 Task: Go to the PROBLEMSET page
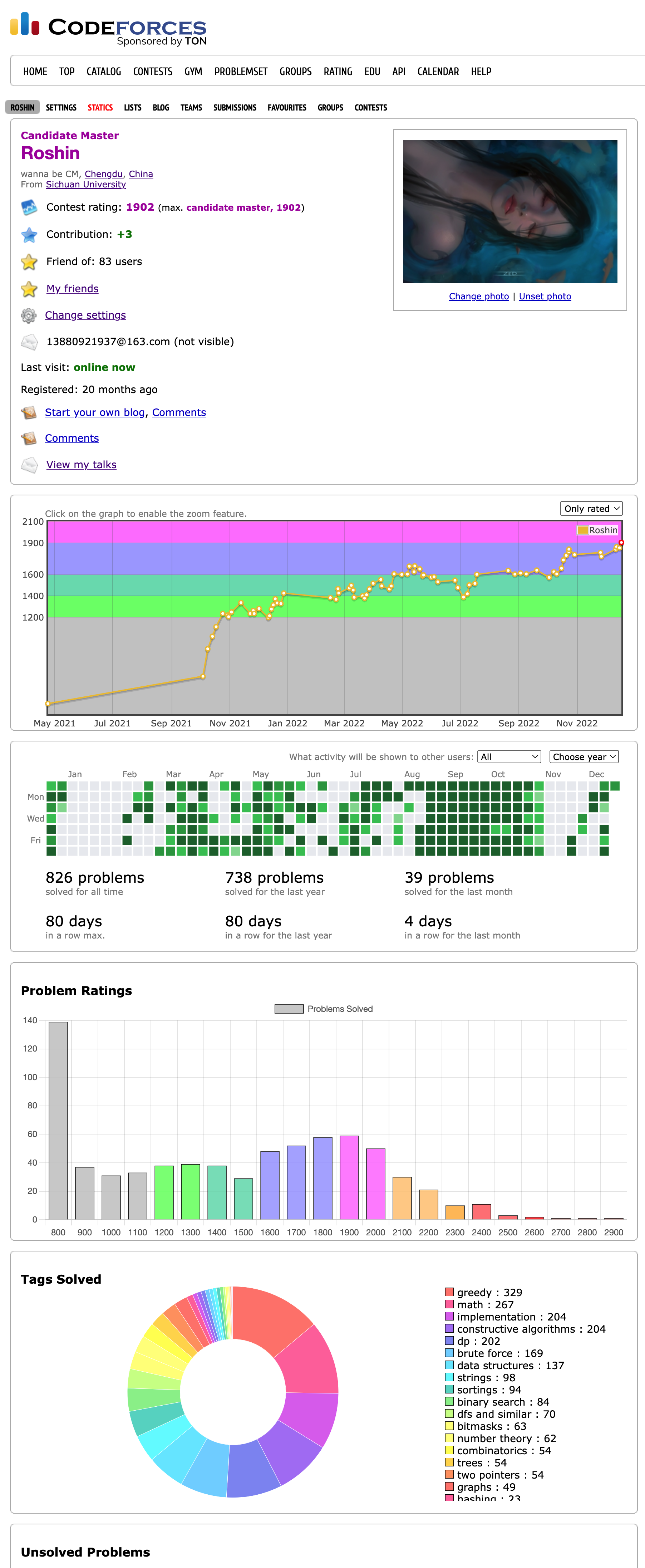click(x=241, y=71)
